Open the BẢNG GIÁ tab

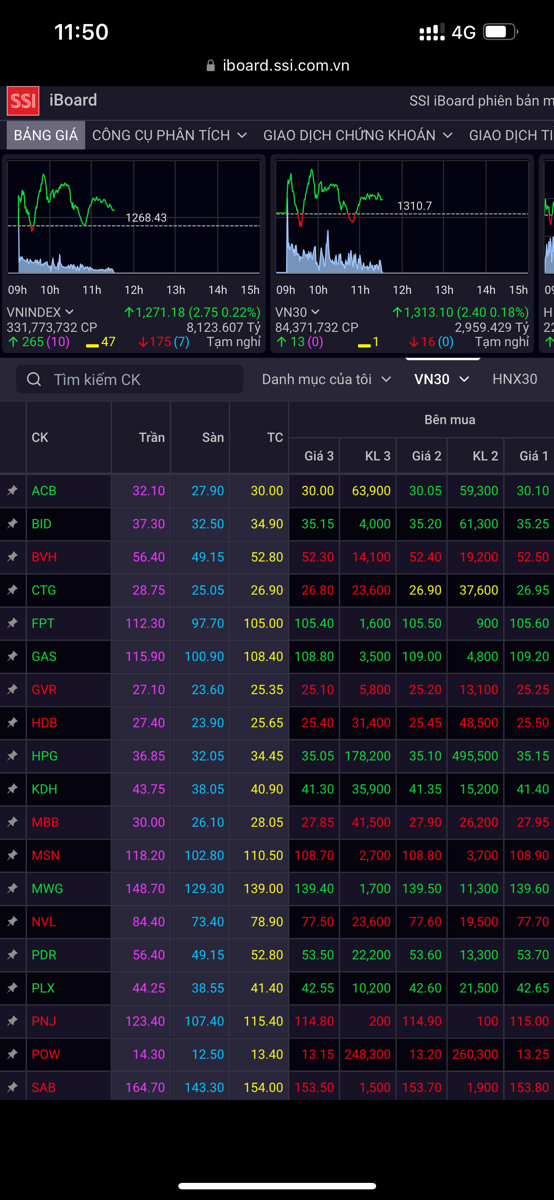point(46,135)
